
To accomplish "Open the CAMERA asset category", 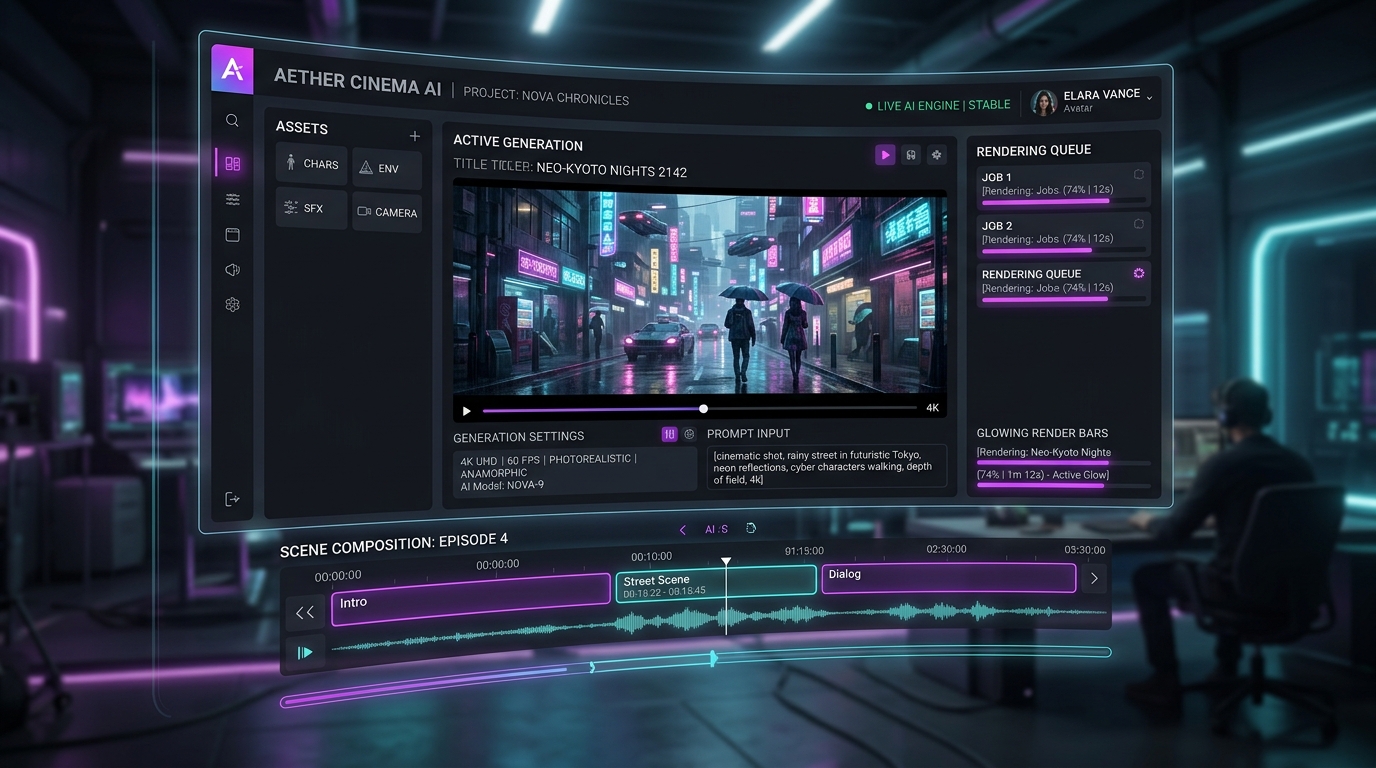I will click(387, 212).
